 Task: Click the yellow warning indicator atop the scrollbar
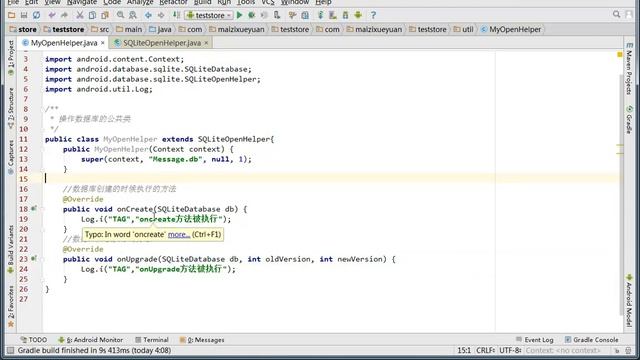tap(620, 54)
